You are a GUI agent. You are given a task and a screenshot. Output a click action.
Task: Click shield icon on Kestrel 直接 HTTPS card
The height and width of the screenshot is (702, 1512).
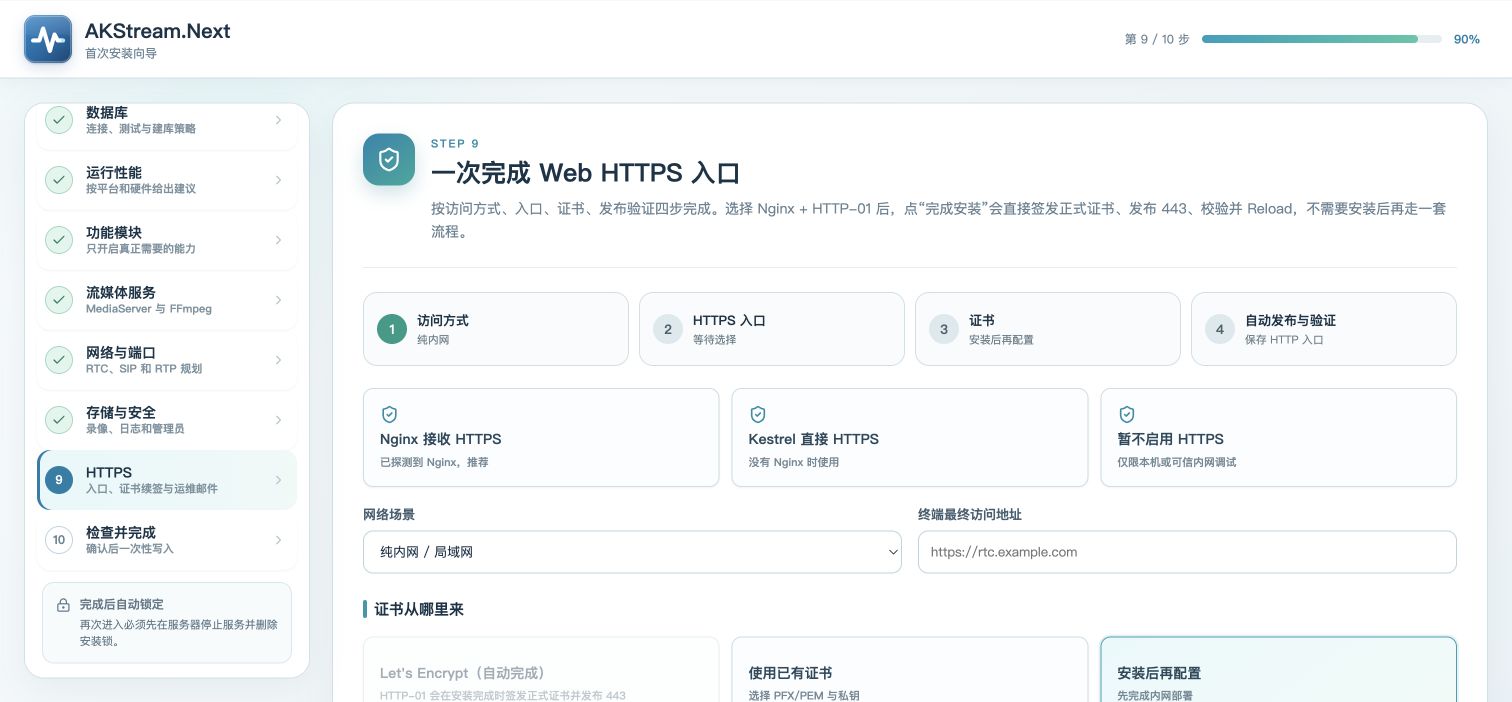click(758, 414)
